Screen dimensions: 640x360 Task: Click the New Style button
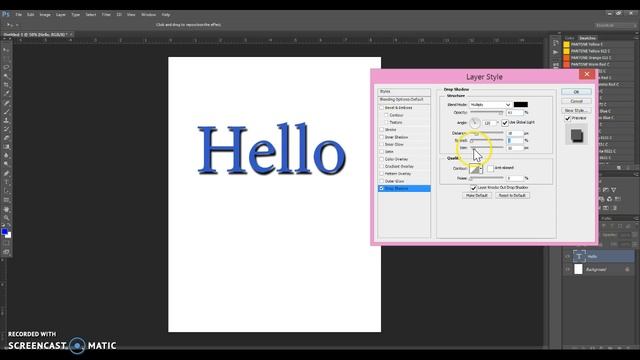[576, 111]
